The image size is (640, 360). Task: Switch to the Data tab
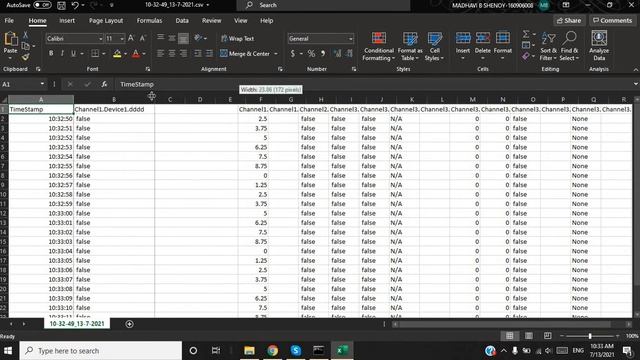(x=182, y=20)
